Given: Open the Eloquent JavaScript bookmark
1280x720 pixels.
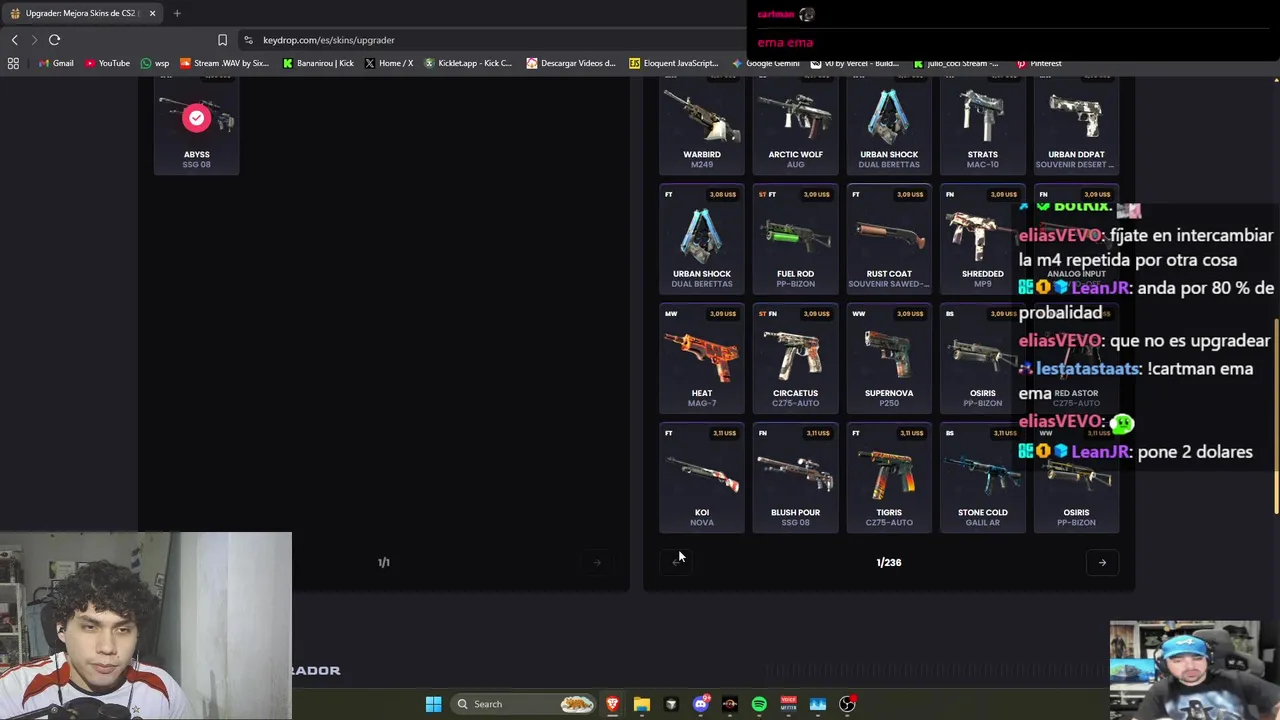Looking at the screenshot, I should [x=674, y=63].
